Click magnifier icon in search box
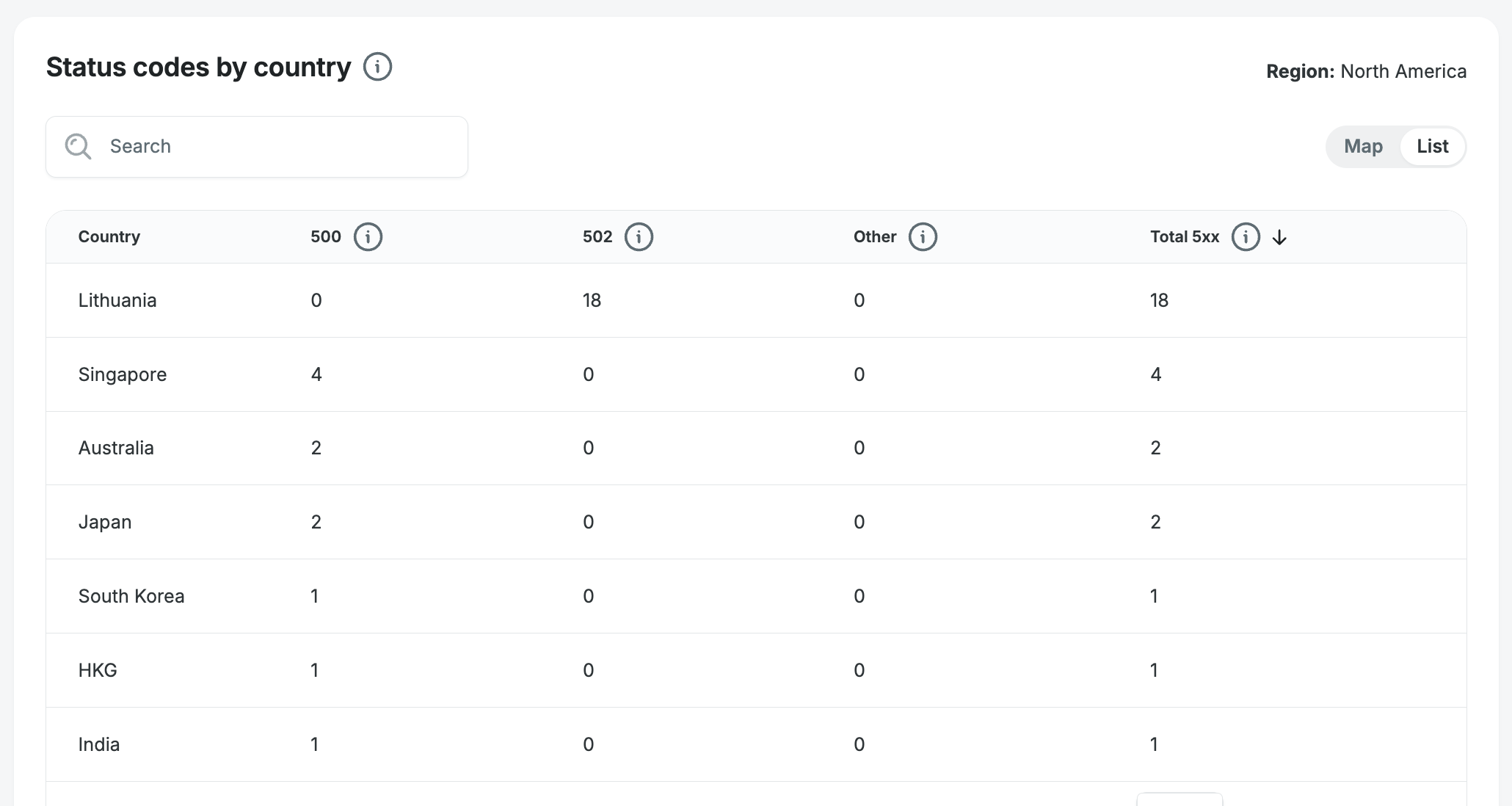This screenshot has height=806, width=1512. click(78, 146)
